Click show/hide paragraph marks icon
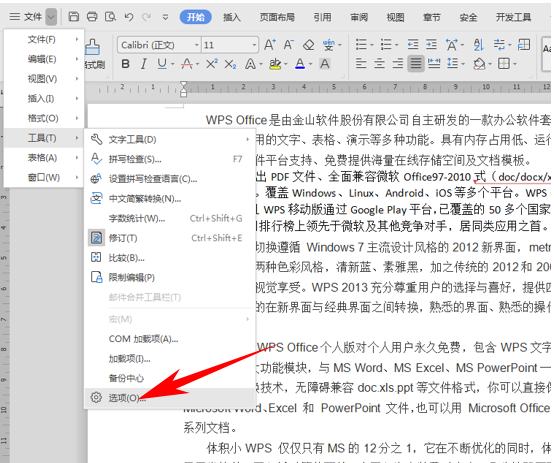The width and height of the screenshot is (554, 463). coord(499,45)
